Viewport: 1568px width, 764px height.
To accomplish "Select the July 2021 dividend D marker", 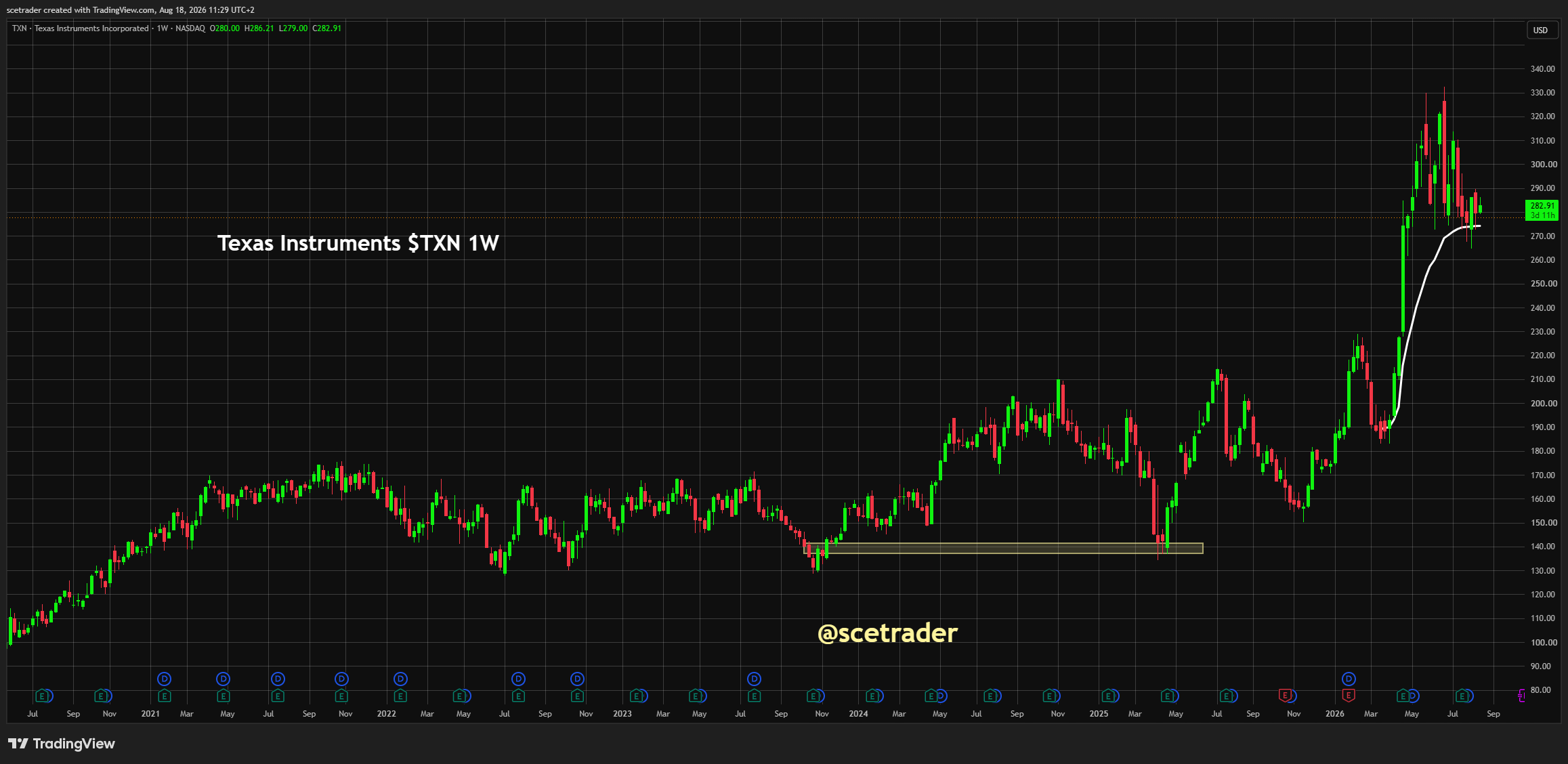I will [278, 679].
